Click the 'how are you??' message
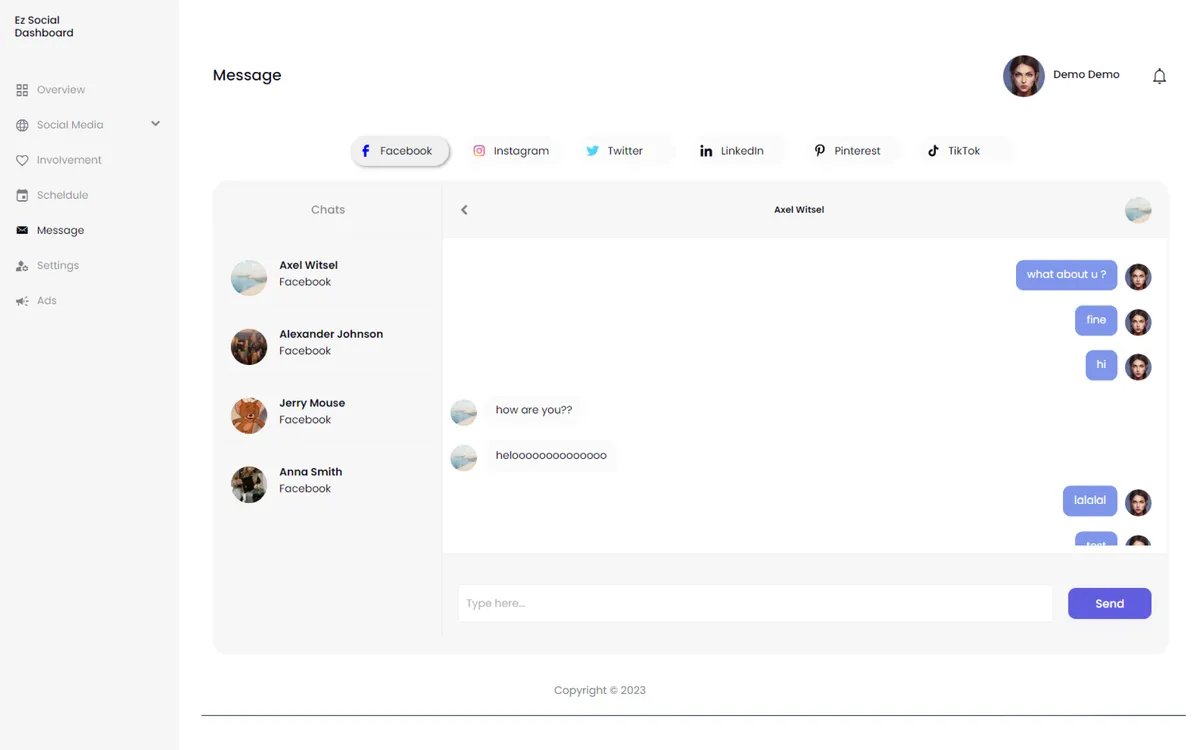This screenshot has width=1200, height=750. pyautogui.click(x=534, y=410)
